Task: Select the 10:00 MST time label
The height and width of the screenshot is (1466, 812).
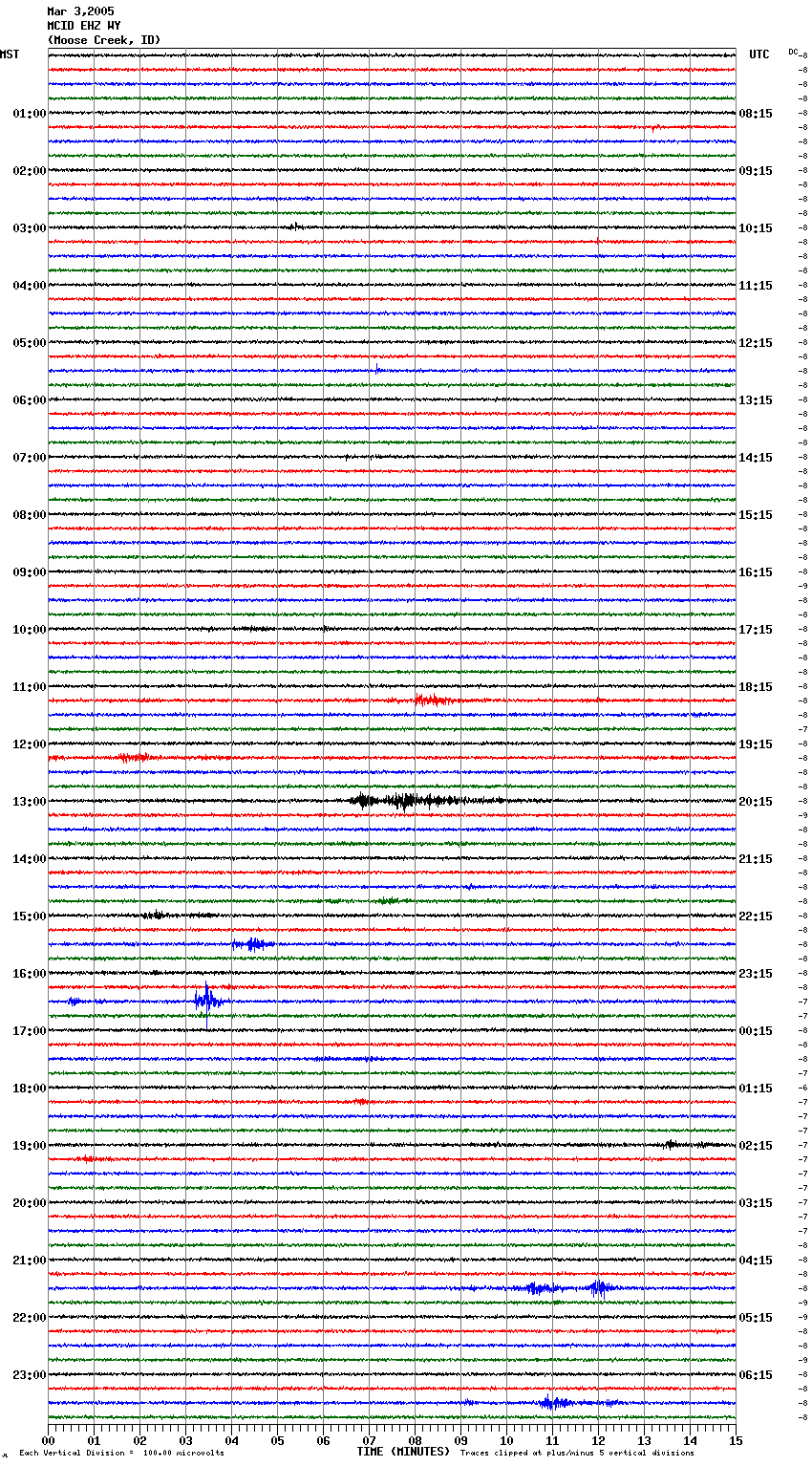Action: [x=30, y=630]
